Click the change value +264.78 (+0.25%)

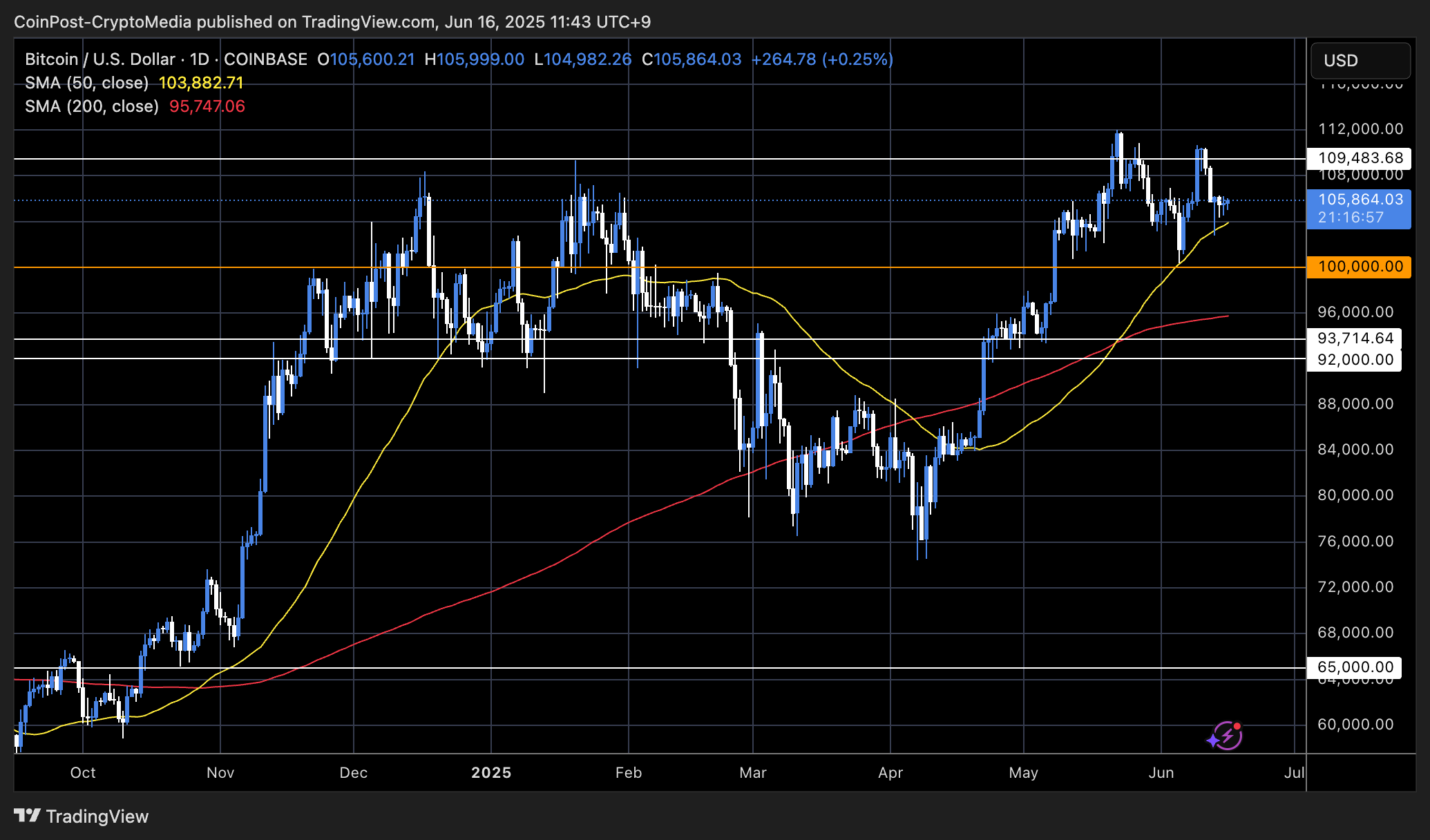coord(822,59)
